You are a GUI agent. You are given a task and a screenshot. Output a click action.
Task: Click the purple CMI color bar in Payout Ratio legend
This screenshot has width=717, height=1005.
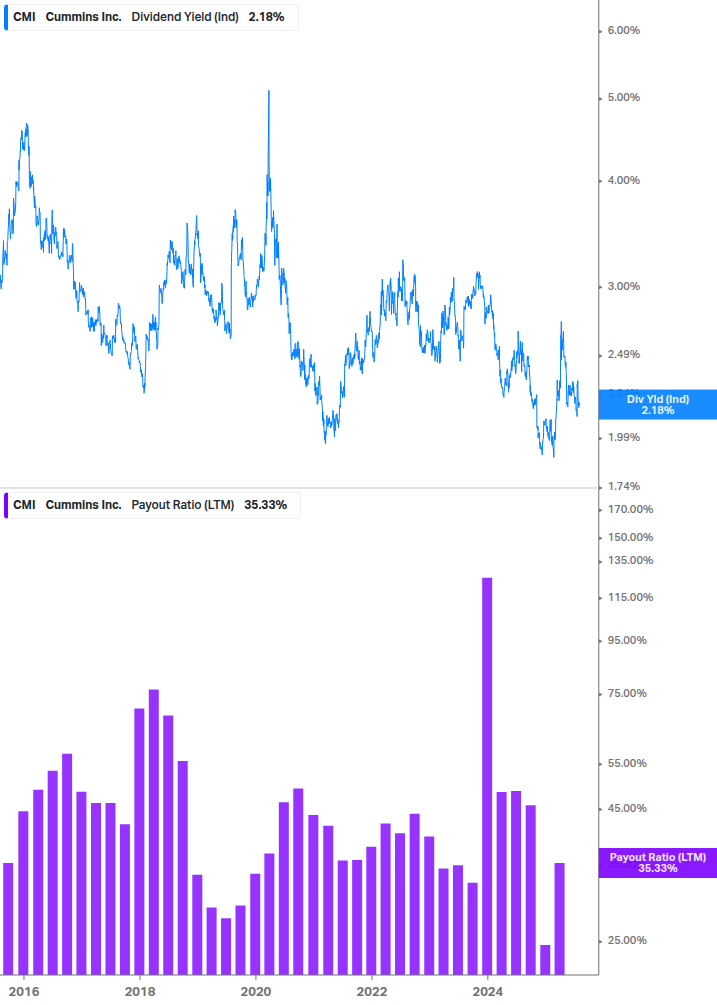click(x=6, y=505)
